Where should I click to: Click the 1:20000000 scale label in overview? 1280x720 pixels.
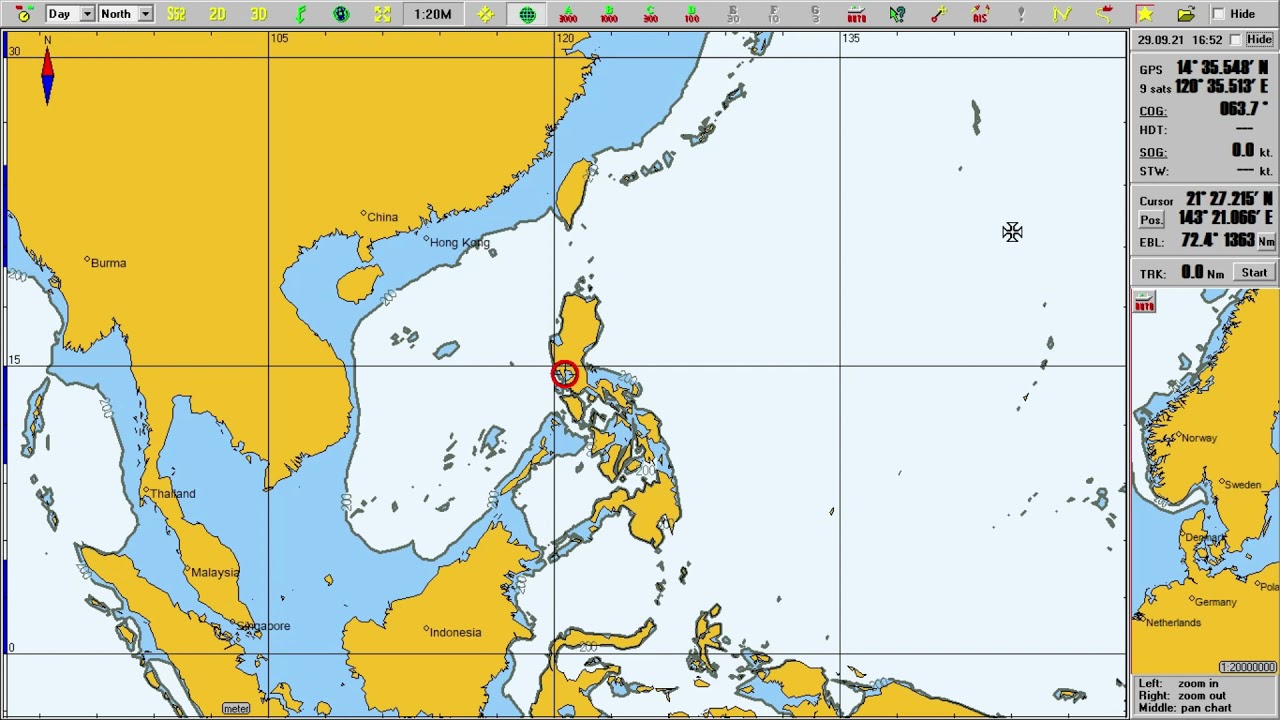(1248, 667)
